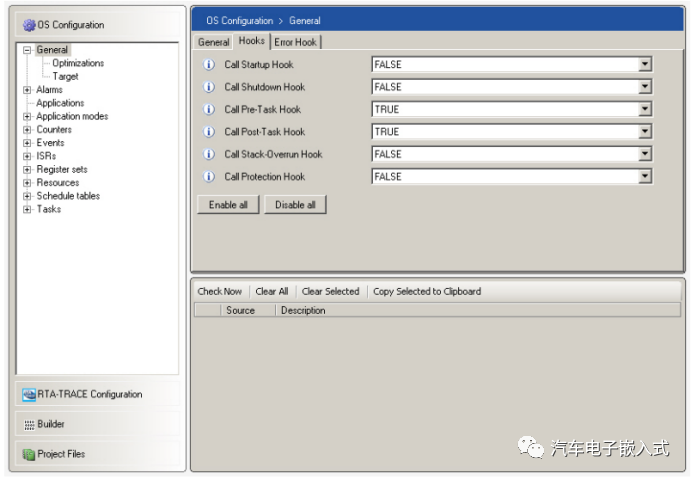Open the Builder section
The height and width of the screenshot is (479, 692).
tap(98, 424)
